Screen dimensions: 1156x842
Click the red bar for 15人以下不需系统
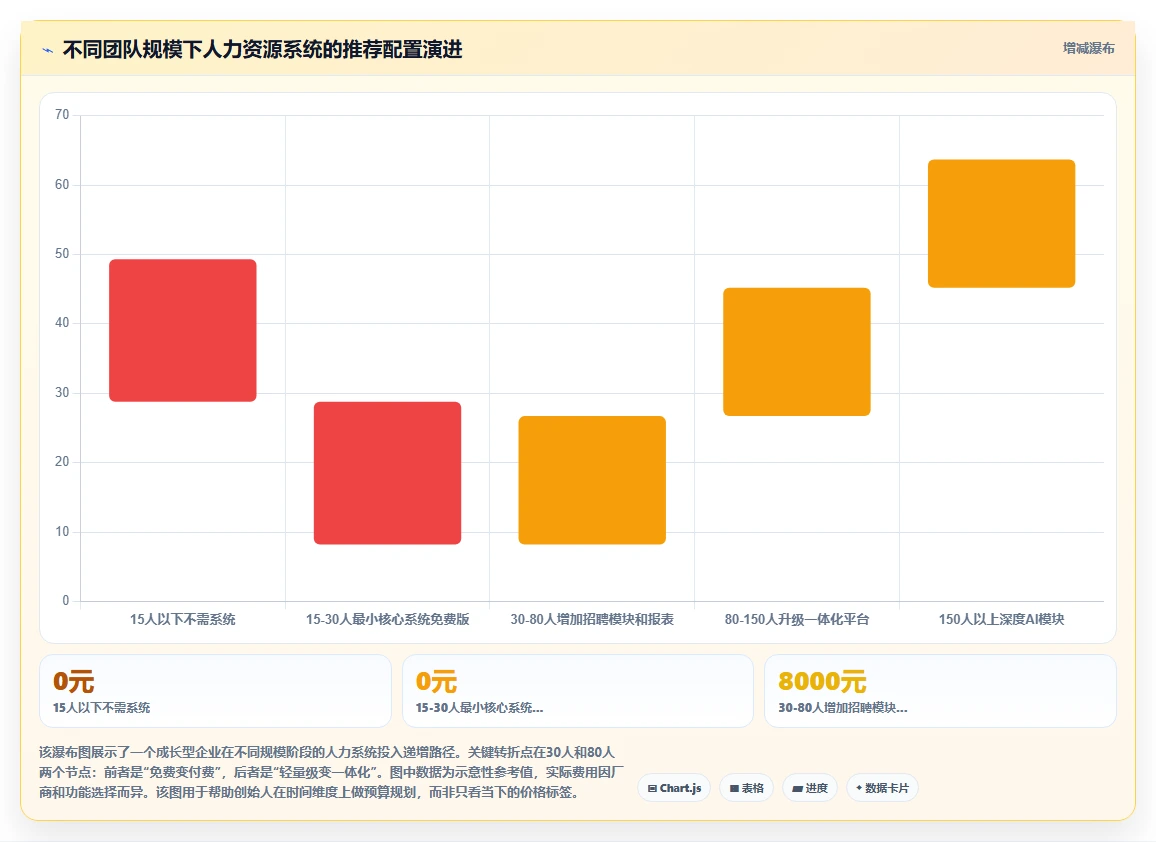(x=183, y=330)
